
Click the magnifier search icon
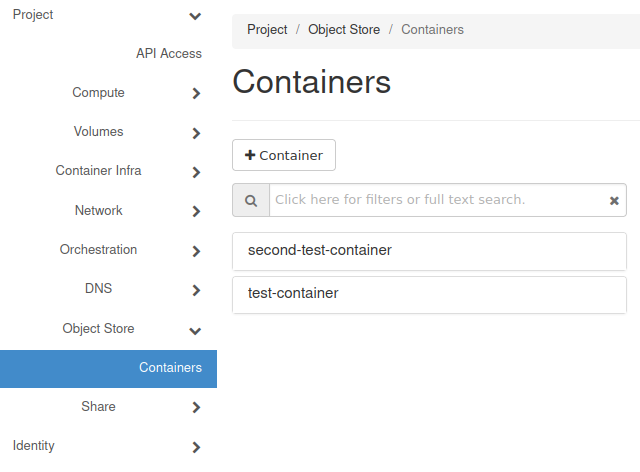251,200
